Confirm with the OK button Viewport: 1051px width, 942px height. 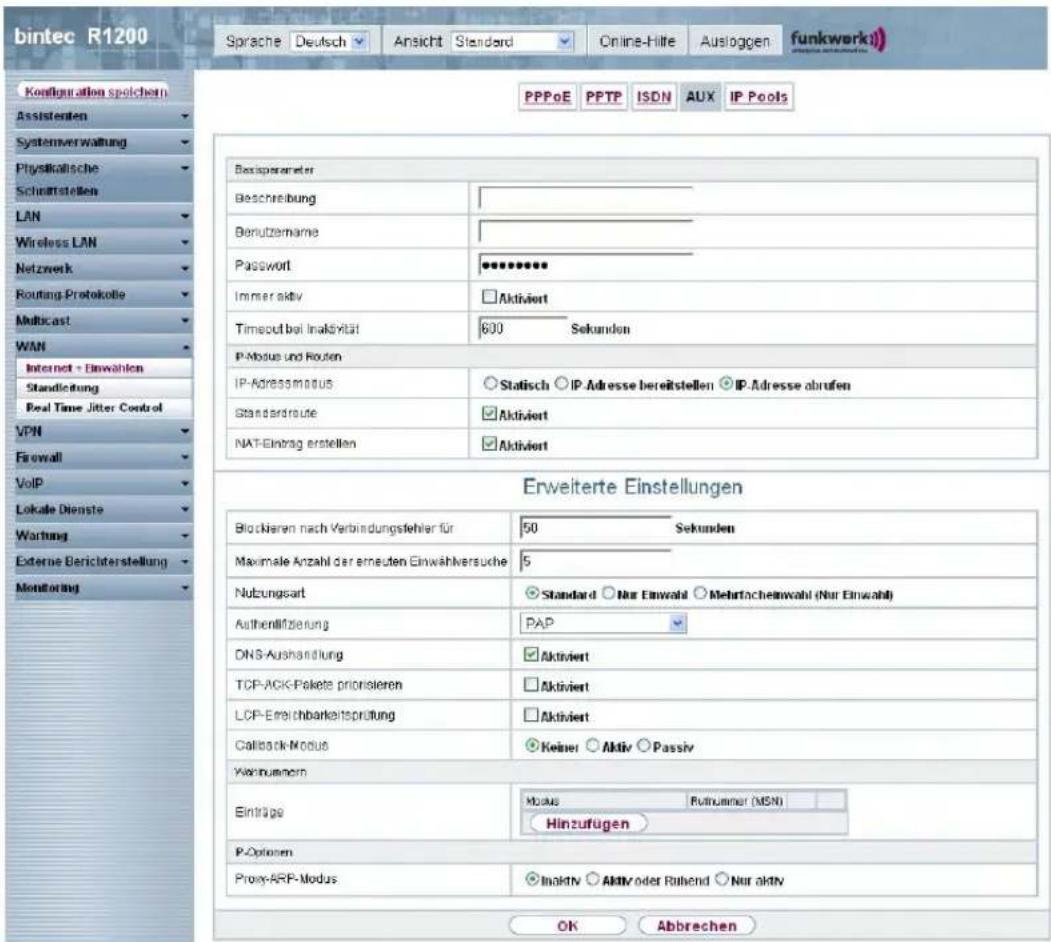(567, 926)
